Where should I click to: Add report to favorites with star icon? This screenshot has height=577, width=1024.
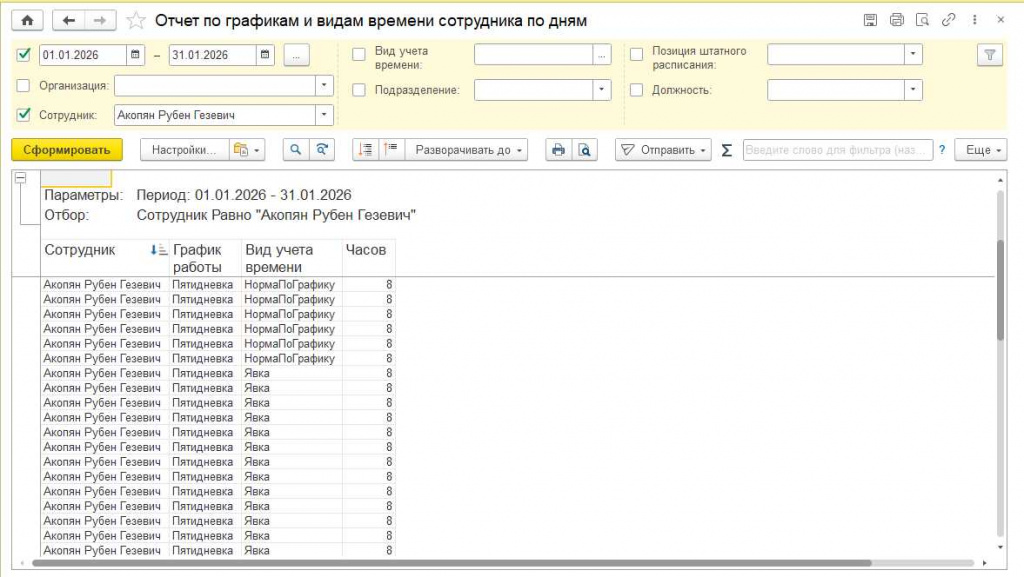135,21
